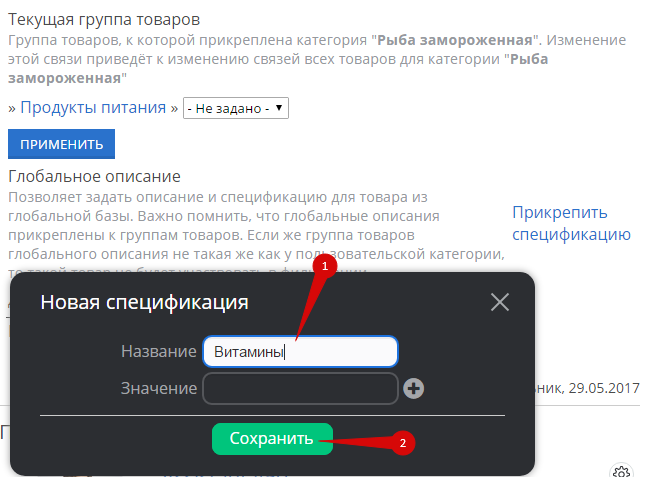660x477 pixels.
Task: Save the specification with Сохранить
Action: coord(272,439)
